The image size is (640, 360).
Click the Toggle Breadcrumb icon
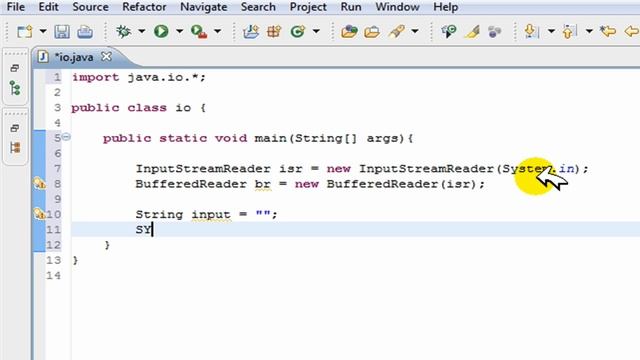(449, 31)
